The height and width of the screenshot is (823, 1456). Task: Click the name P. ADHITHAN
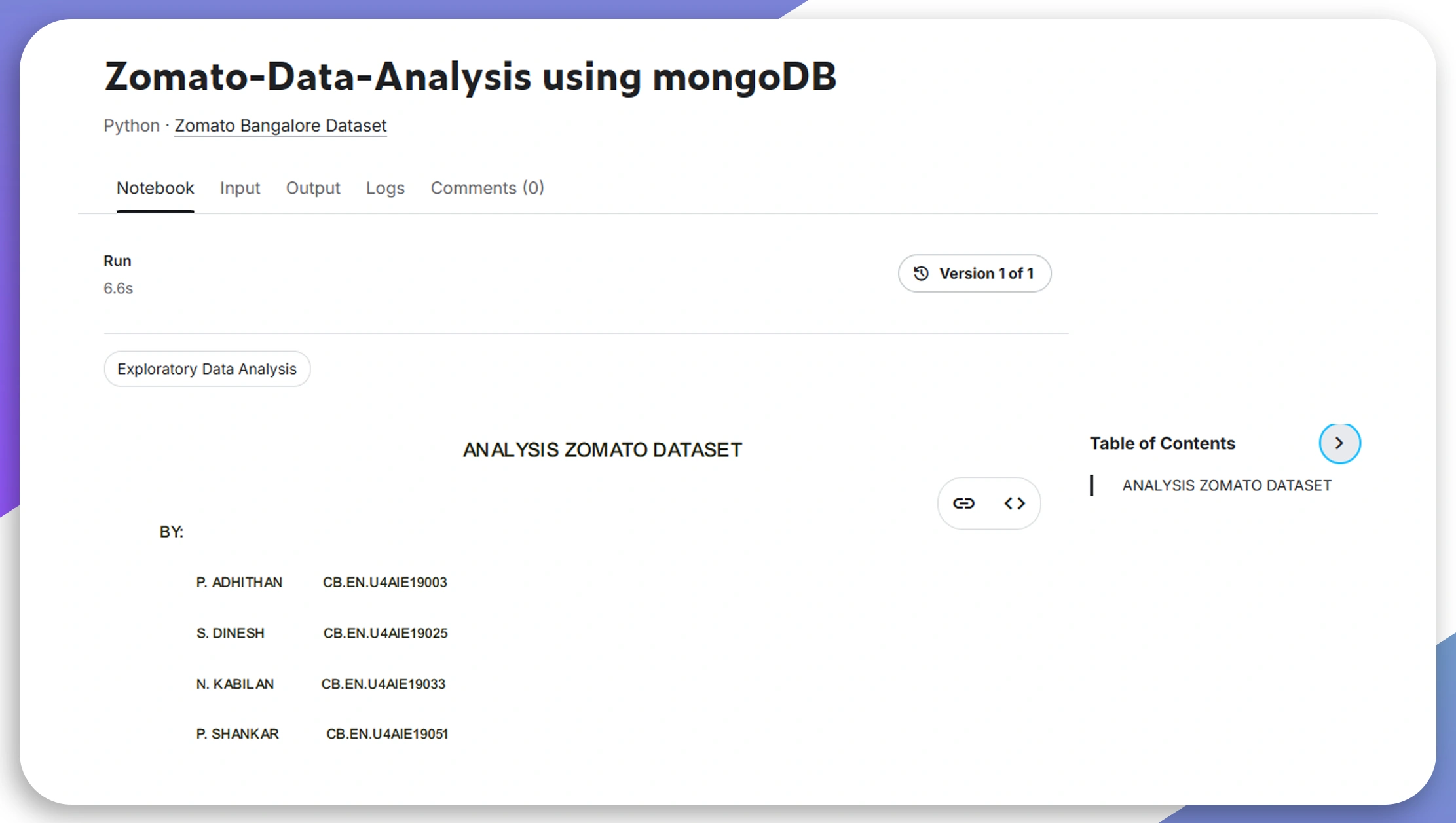pyautogui.click(x=239, y=583)
